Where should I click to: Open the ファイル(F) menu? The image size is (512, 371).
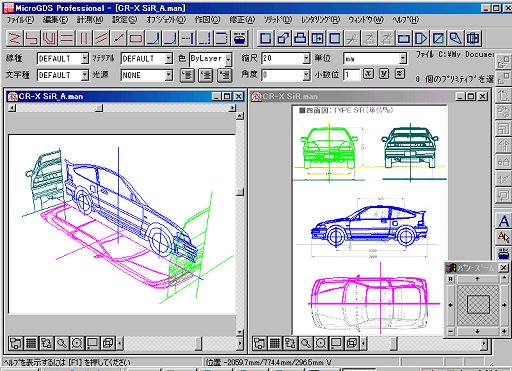(x=20, y=20)
